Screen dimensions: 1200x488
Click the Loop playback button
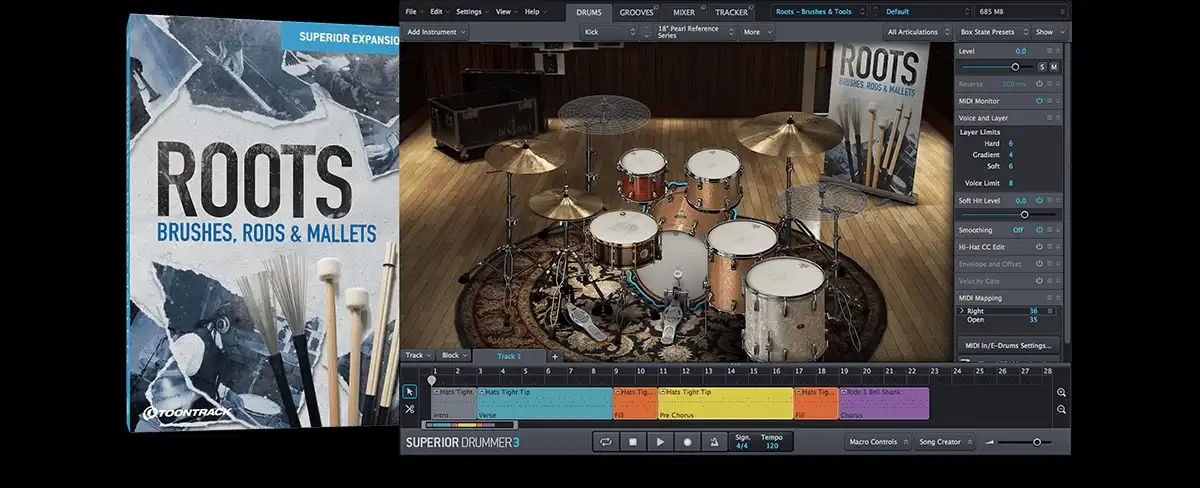[x=605, y=441]
